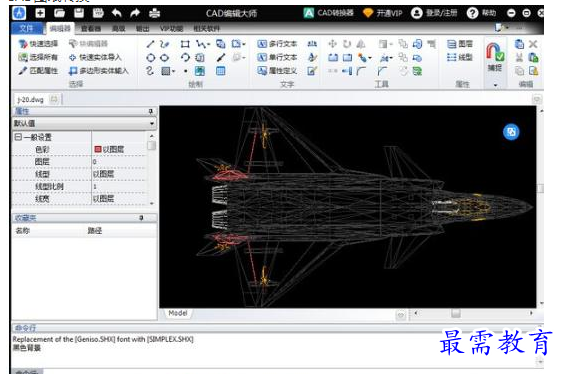Click the CAD转换器 button
Viewport: 561px width, 374px height.
click(x=328, y=13)
